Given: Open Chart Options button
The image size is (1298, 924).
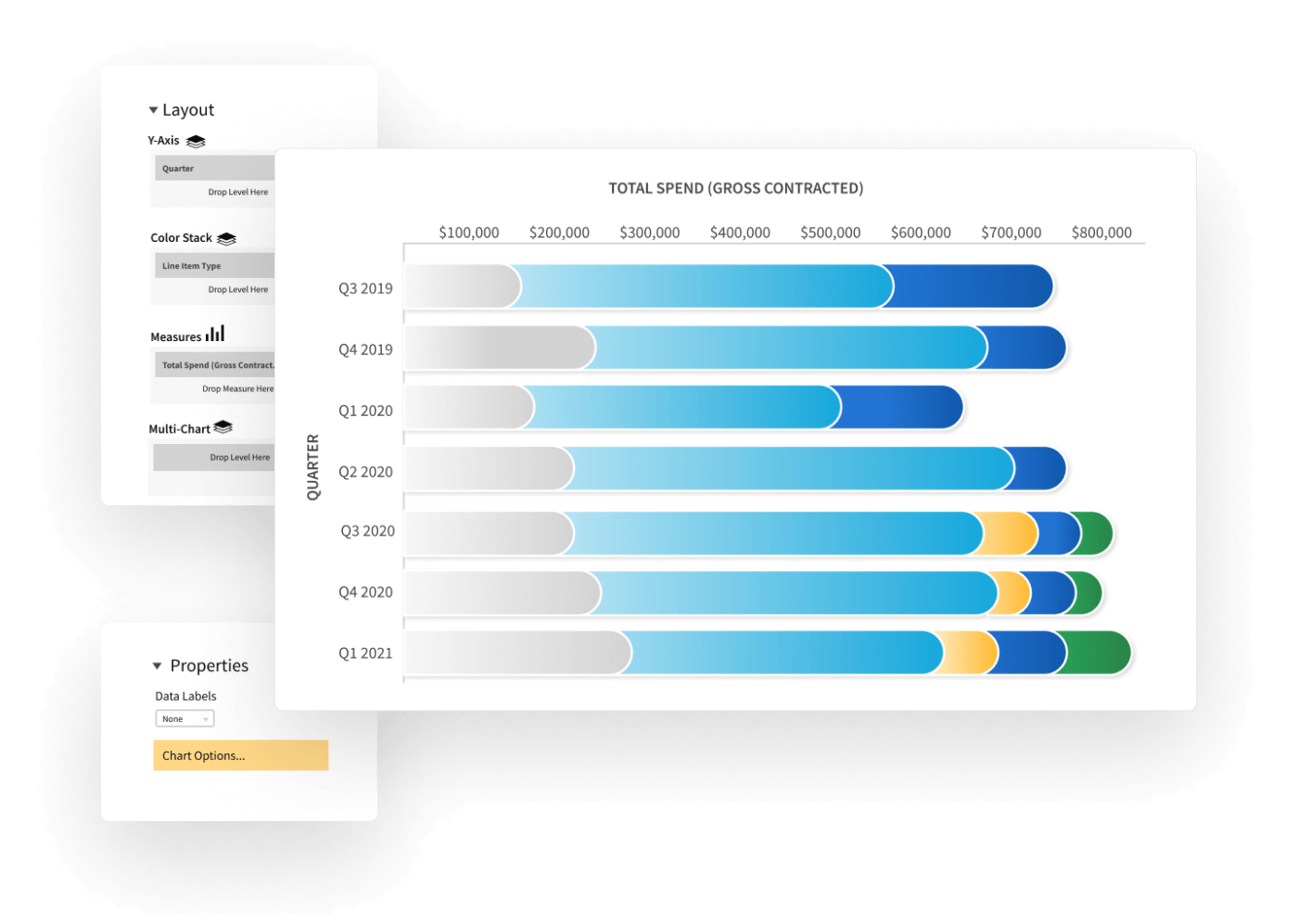Looking at the screenshot, I should (240, 755).
